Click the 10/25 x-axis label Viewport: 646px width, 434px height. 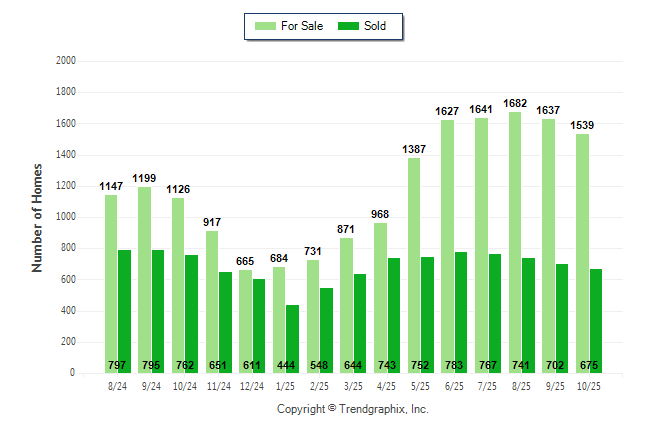click(x=589, y=384)
